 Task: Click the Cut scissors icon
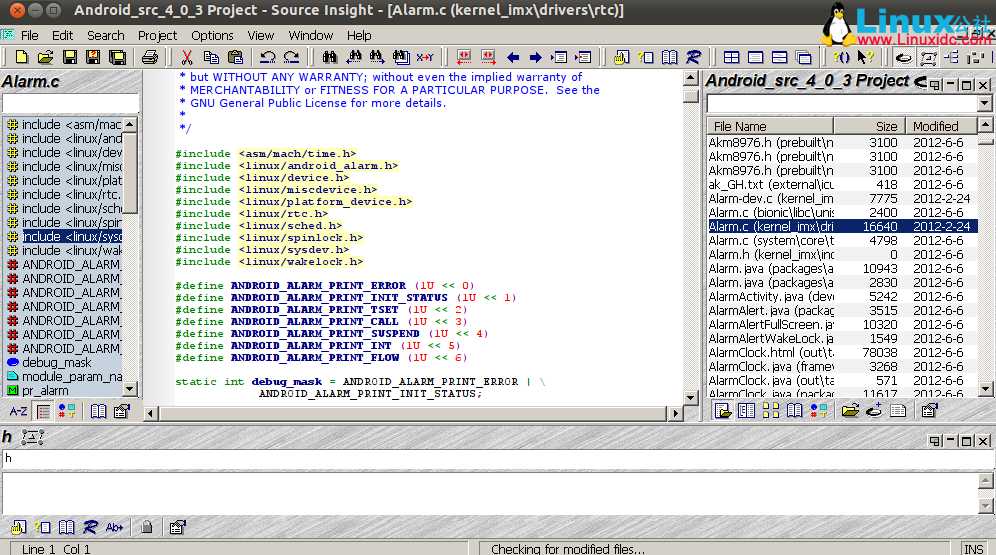pyautogui.click(x=187, y=57)
